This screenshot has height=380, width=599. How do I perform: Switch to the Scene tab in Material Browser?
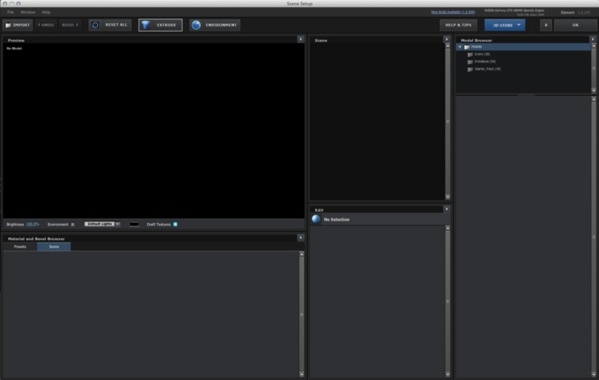[54, 247]
